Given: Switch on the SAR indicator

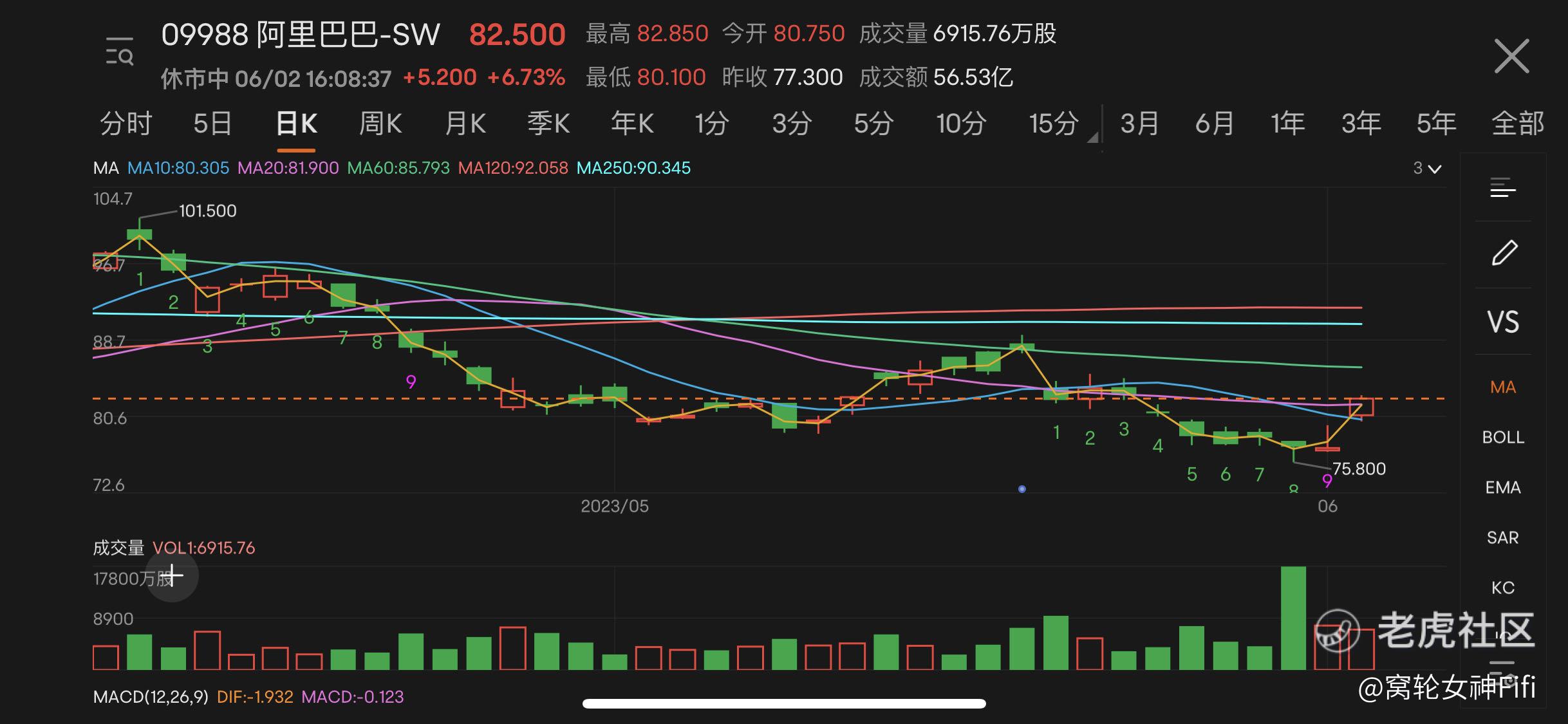Looking at the screenshot, I should click(x=1503, y=538).
